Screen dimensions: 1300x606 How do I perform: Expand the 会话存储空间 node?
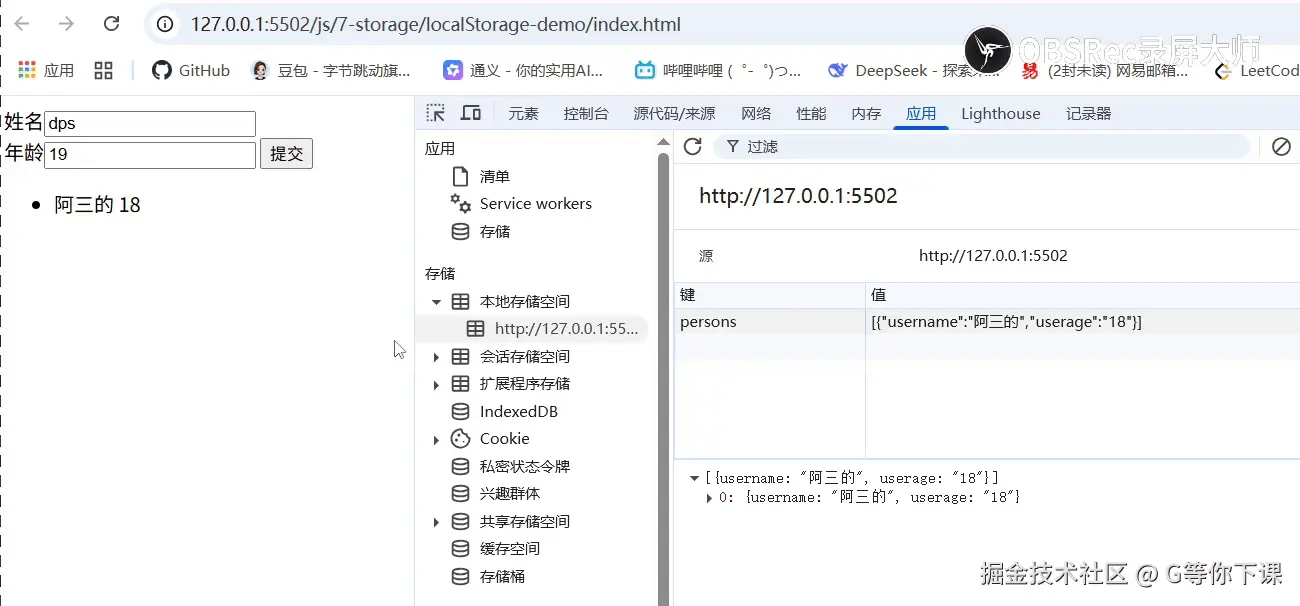[436, 357]
